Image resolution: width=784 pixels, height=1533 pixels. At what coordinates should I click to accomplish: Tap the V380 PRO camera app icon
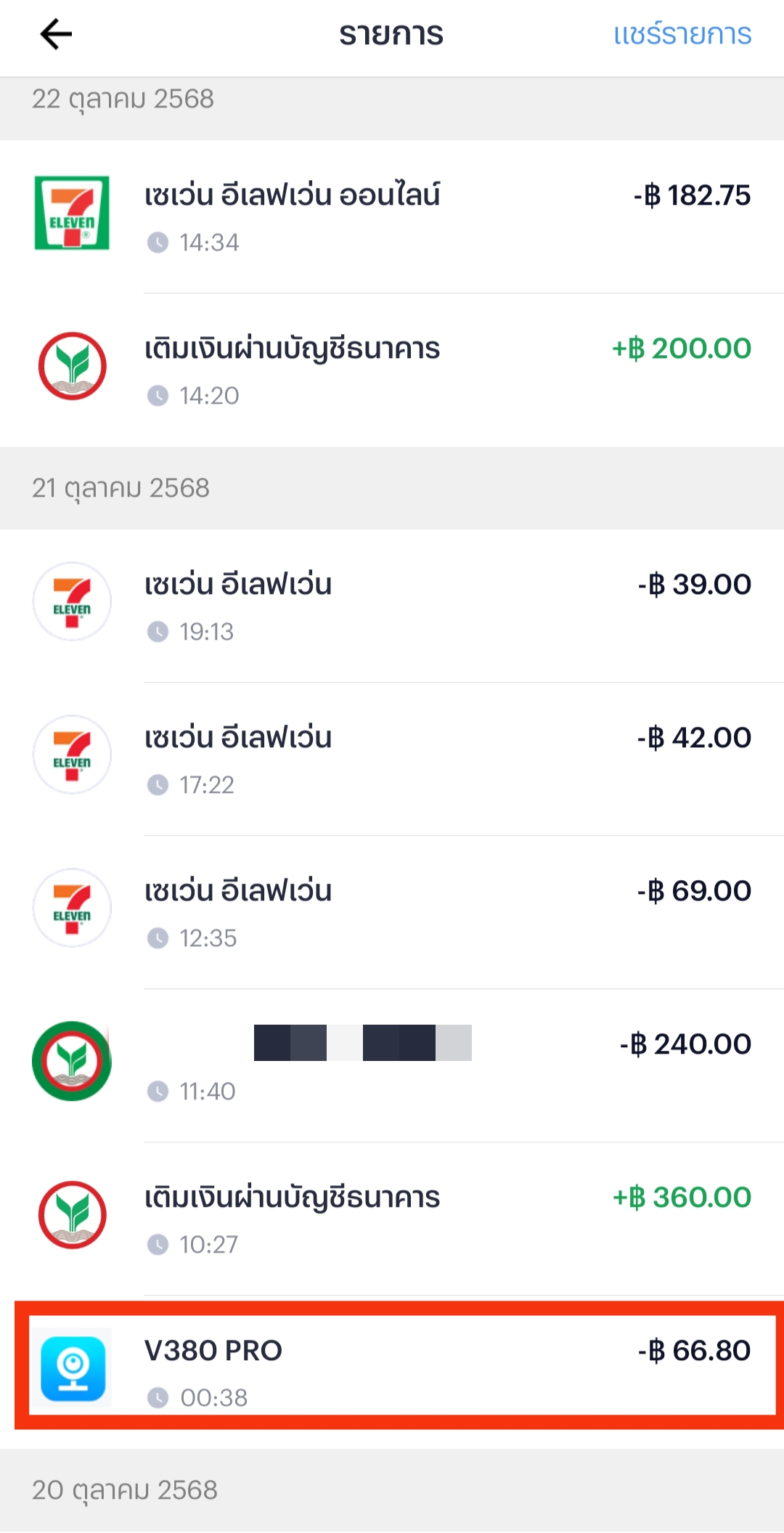[x=73, y=1368]
